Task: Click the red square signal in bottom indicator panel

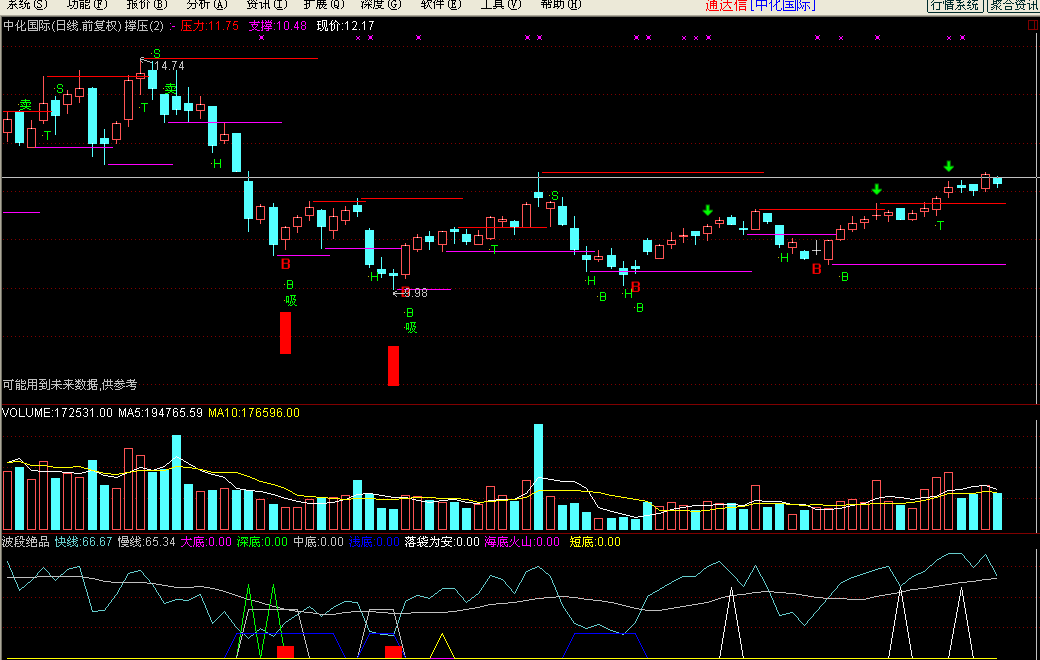Action: pos(285,652)
